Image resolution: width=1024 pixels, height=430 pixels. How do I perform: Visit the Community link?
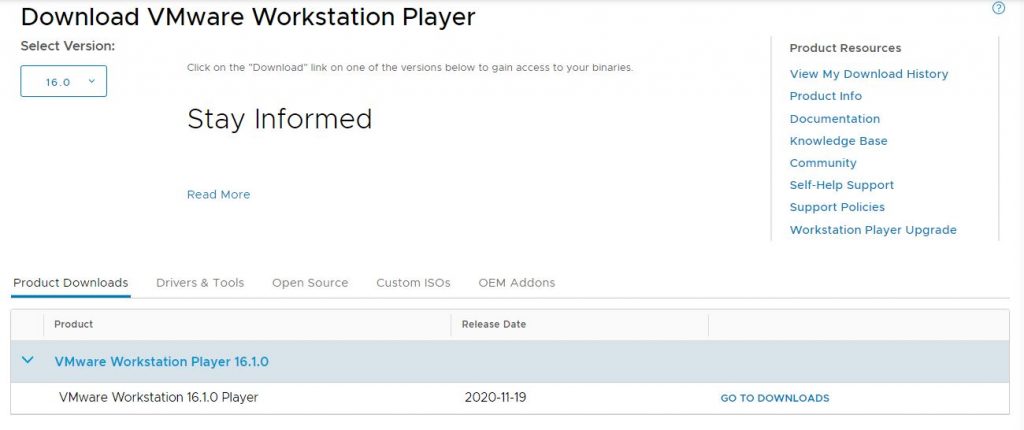(x=823, y=163)
